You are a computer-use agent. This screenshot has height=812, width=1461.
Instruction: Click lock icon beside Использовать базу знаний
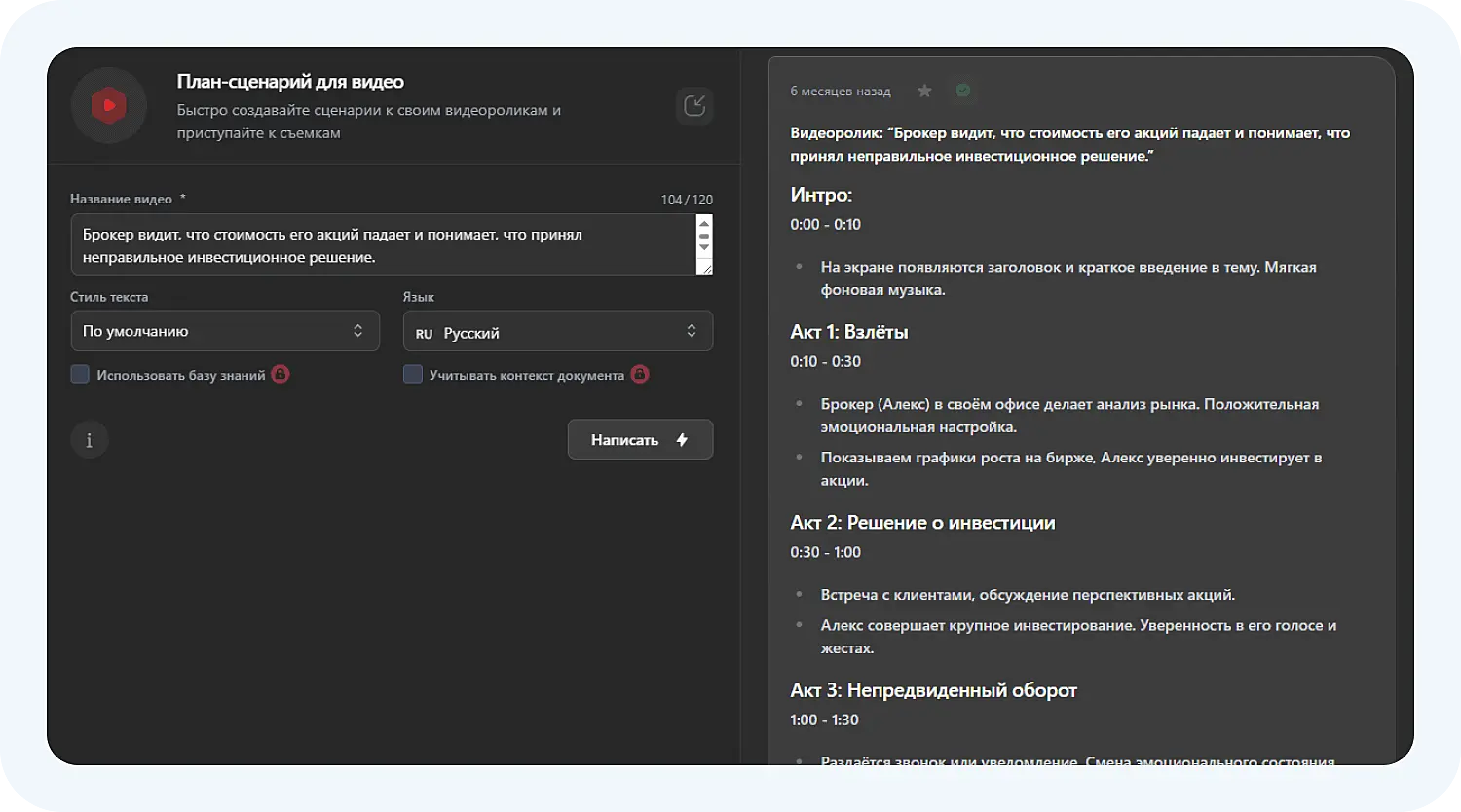(281, 375)
